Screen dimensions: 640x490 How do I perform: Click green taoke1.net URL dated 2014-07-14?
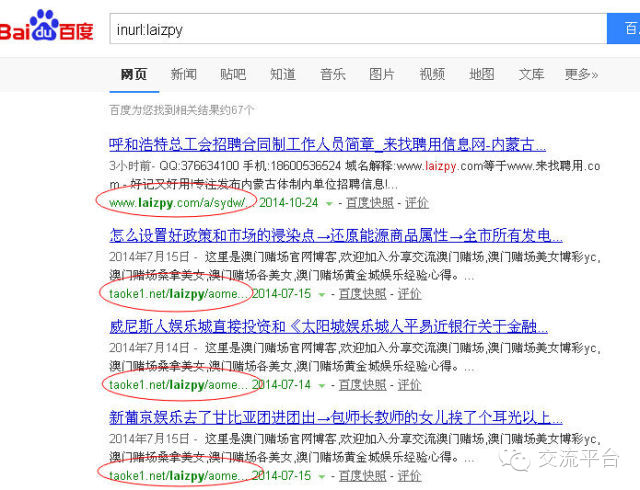[x=178, y=385]
